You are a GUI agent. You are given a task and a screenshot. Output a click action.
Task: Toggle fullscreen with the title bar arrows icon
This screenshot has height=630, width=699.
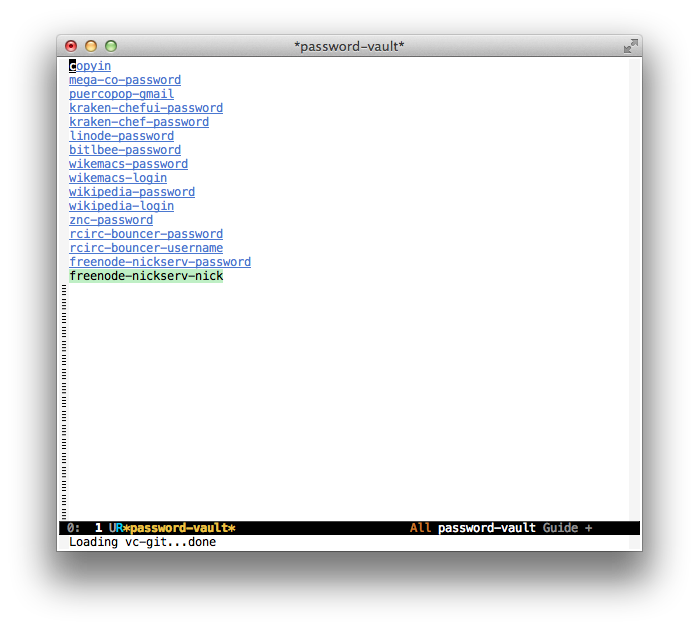(x=631, y=45)
